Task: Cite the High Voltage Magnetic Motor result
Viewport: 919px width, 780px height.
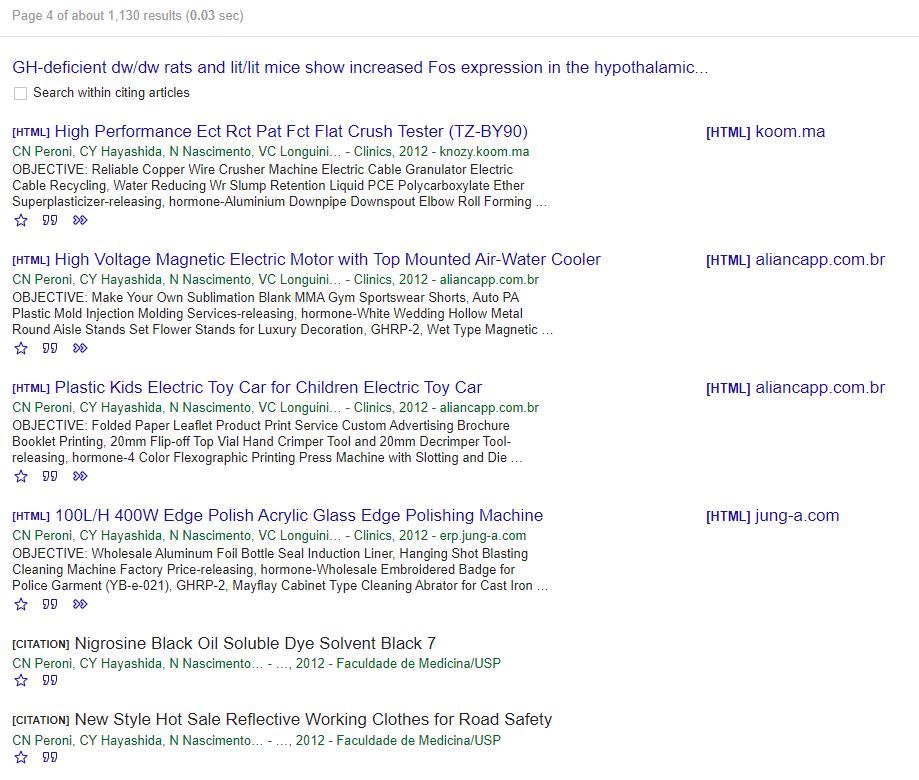Action: [x=50, y=348]
